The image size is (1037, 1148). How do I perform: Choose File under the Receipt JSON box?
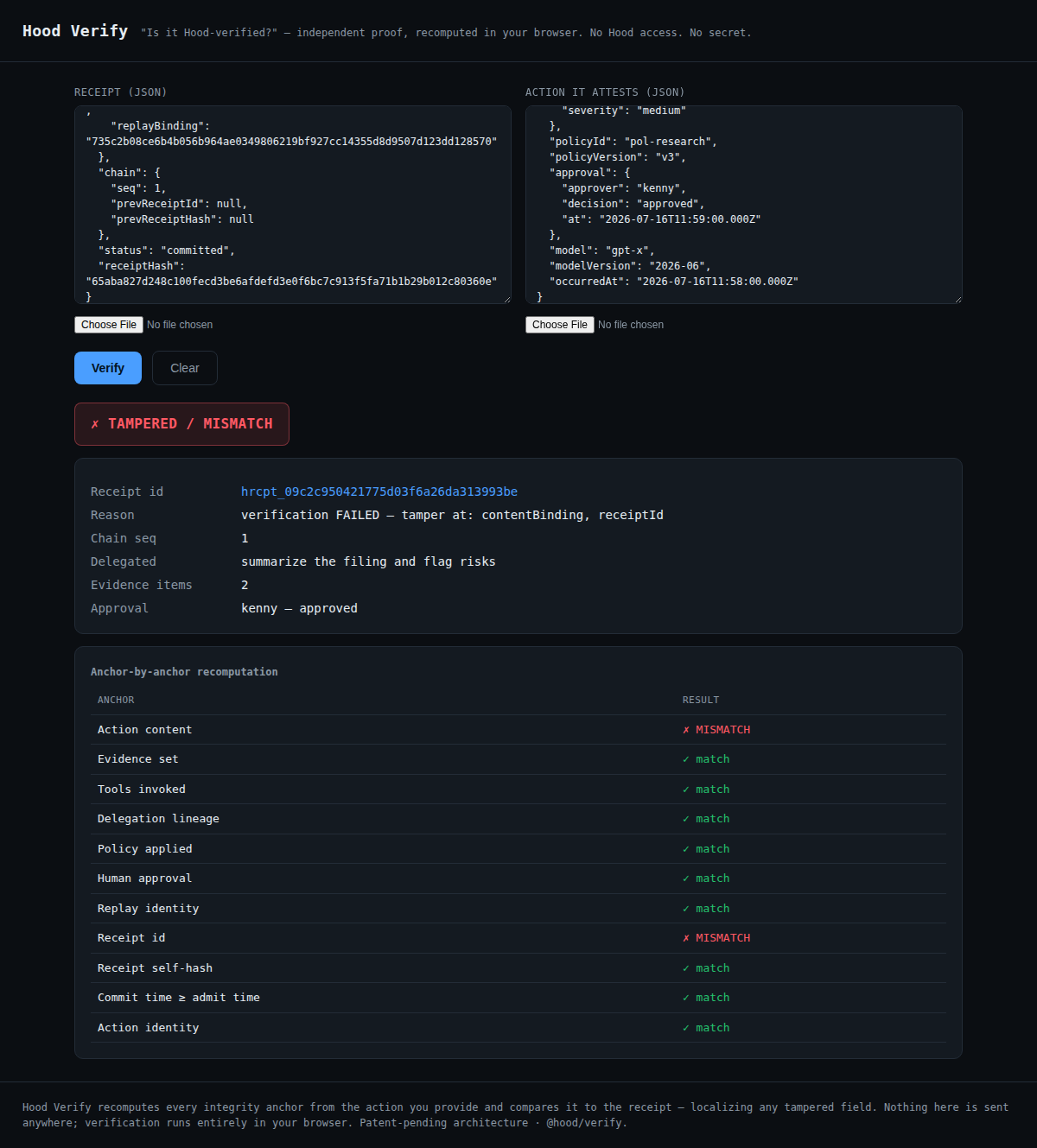pyautogui.click(x=109, y=325)
